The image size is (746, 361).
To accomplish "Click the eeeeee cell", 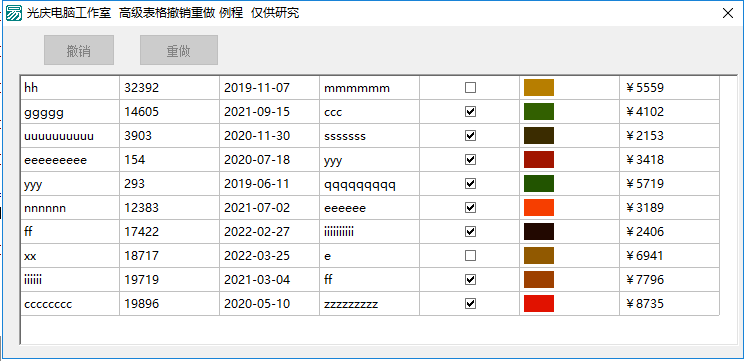I will point(369,208).
